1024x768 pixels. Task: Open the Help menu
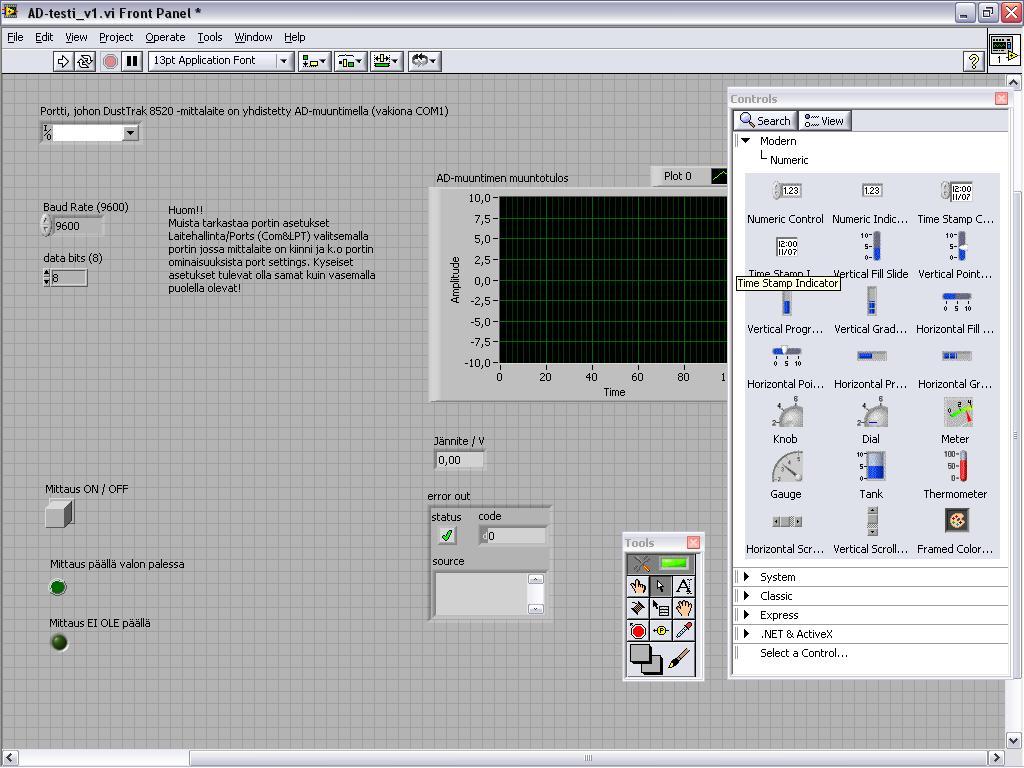294,37
